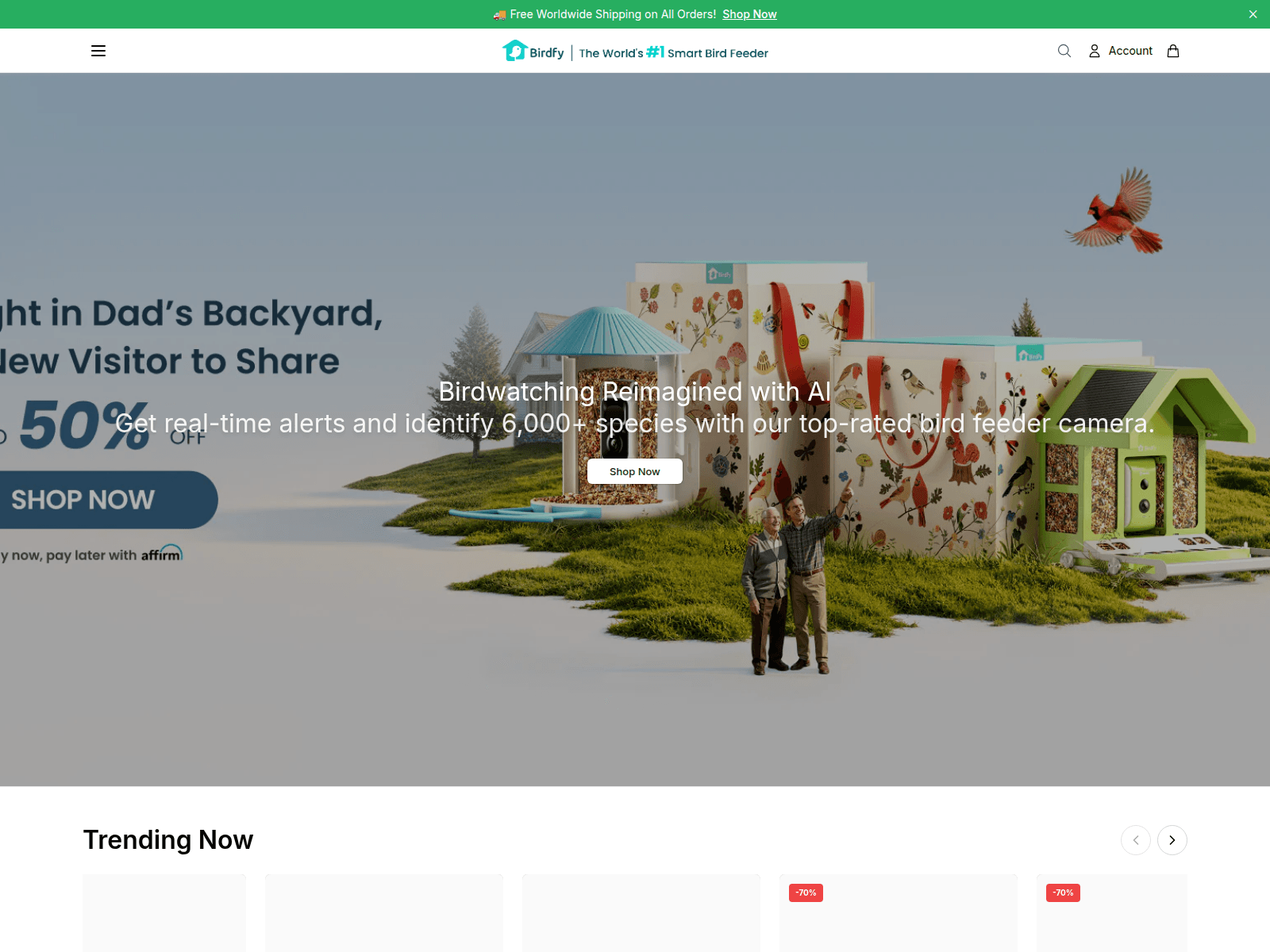Viewport: 1270px width, 952px height.
Task: Show previous Trending Now products
Action: pos(1136,840)
